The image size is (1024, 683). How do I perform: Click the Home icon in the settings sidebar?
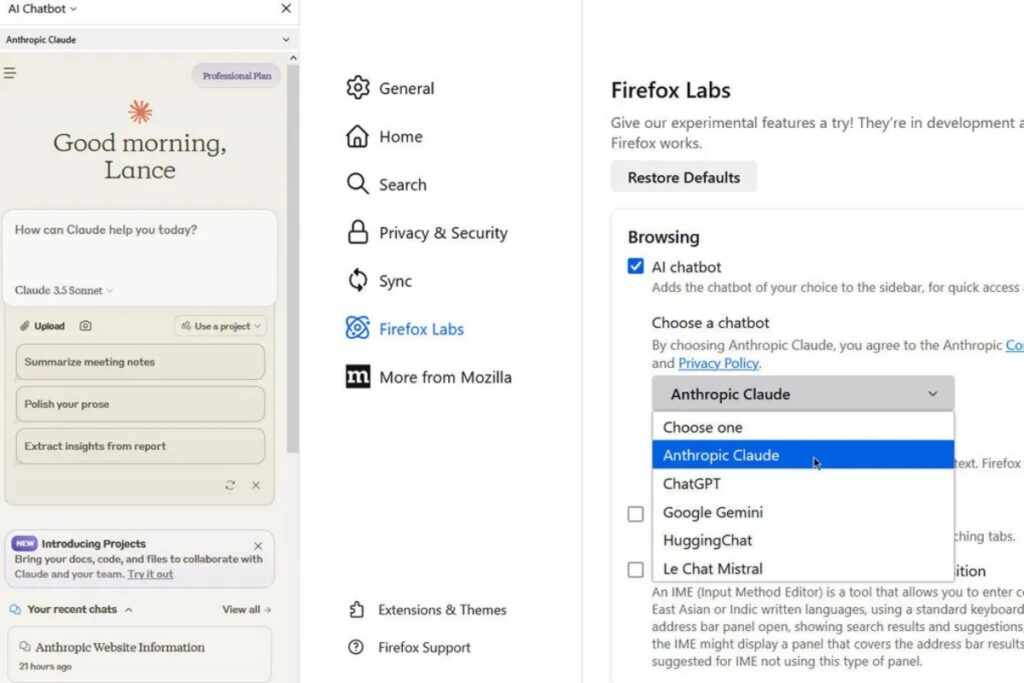click(358, 136)
